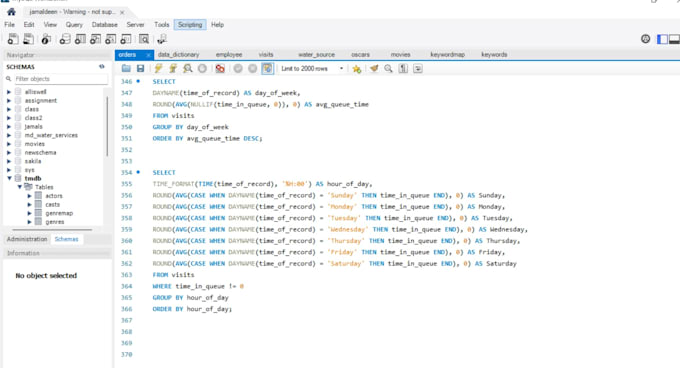Select the Schemas tab in the Navigator
Viewport: 680px width, 368px height.
(66, 239)
